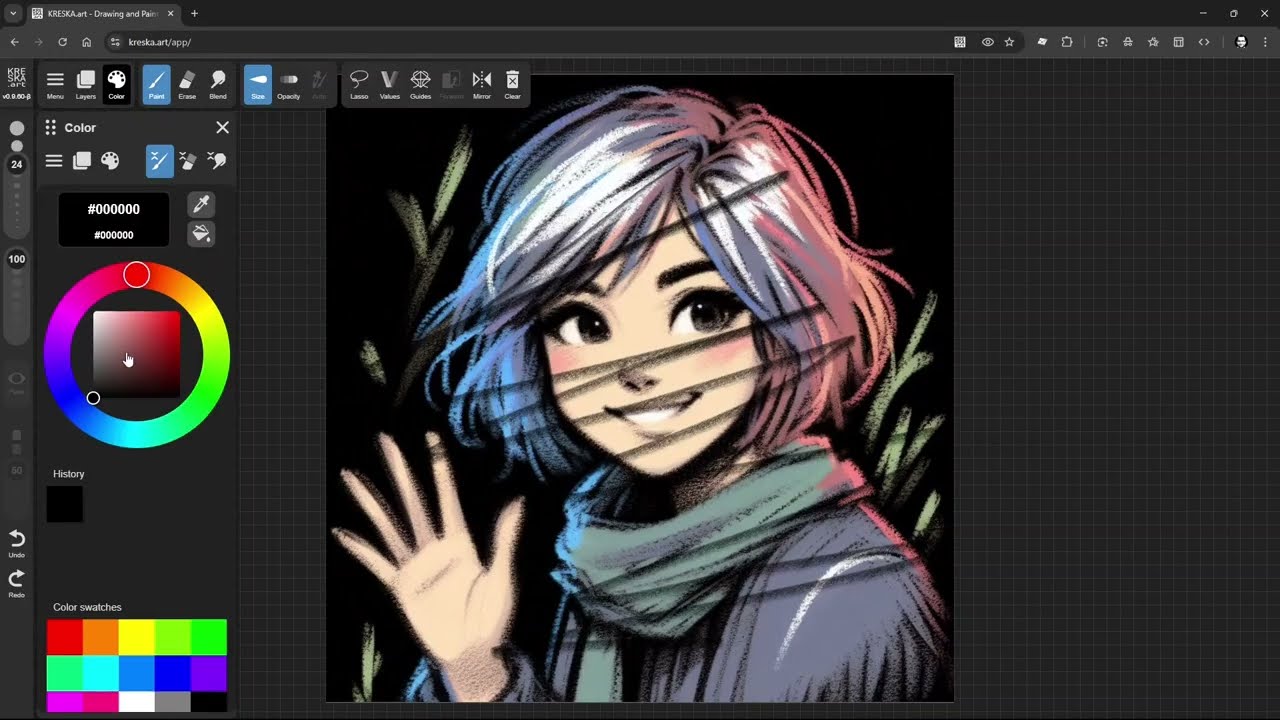Click the saturation-value square picker
The image size is (1280, 720).
pos(137,355)
